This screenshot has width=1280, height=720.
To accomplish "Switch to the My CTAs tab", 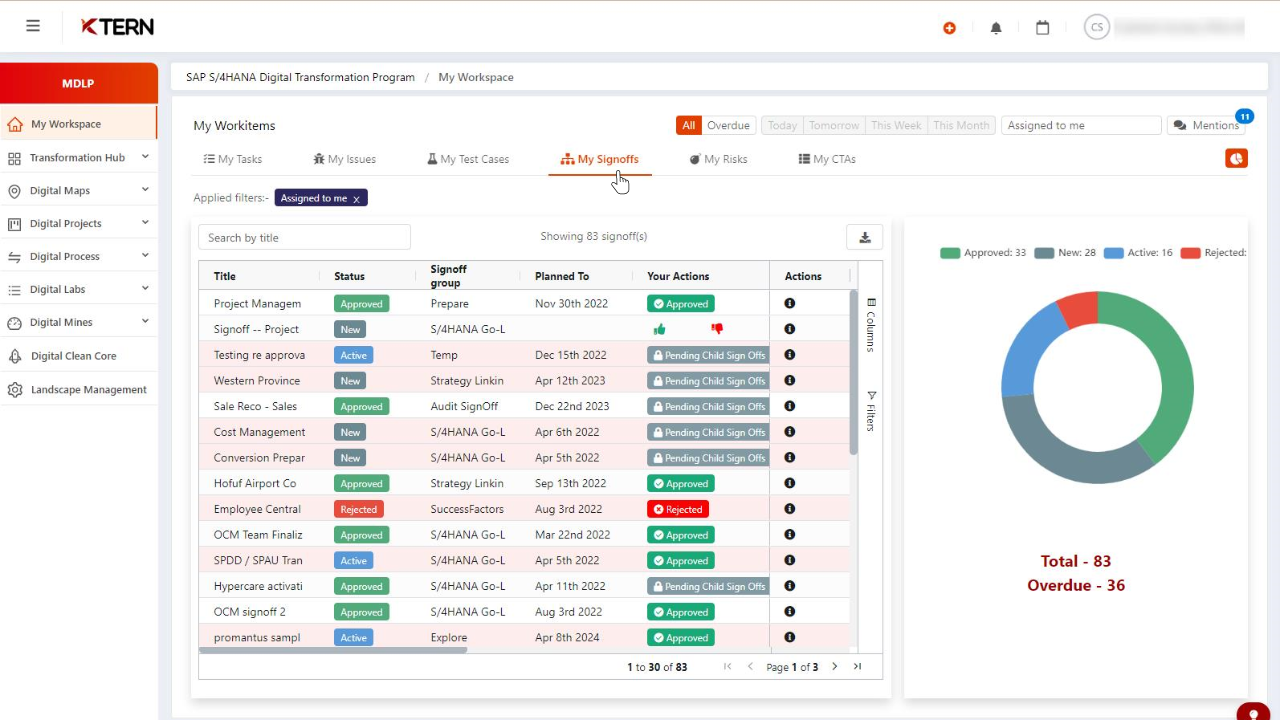I will [827, 159].
